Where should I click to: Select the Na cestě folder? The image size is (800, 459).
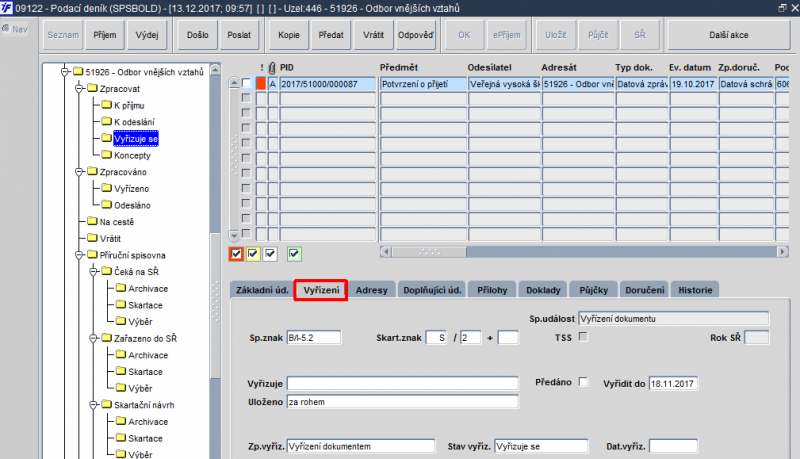click(x=117, y=222)
